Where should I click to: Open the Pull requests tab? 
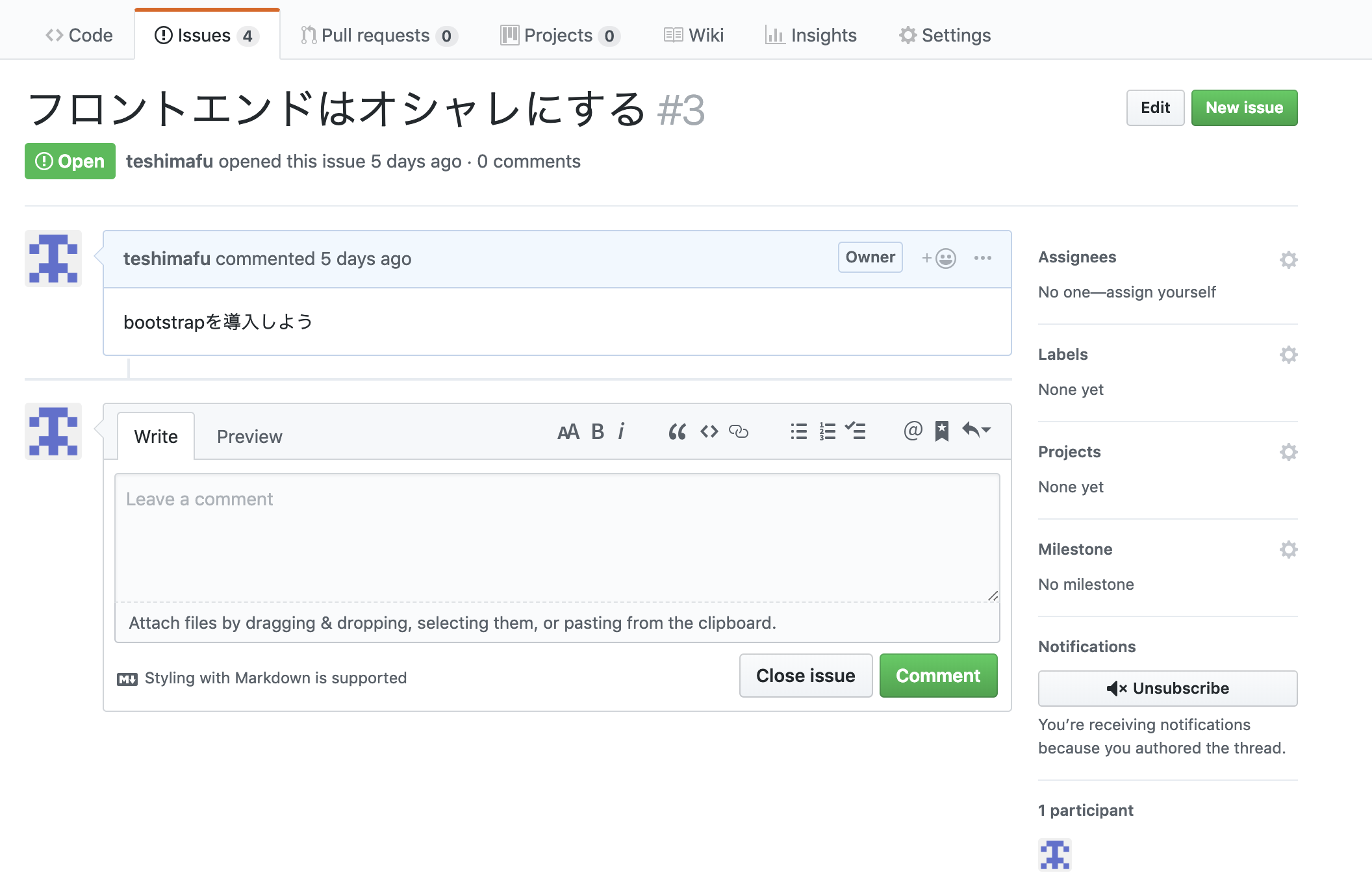tap(377, 34)
